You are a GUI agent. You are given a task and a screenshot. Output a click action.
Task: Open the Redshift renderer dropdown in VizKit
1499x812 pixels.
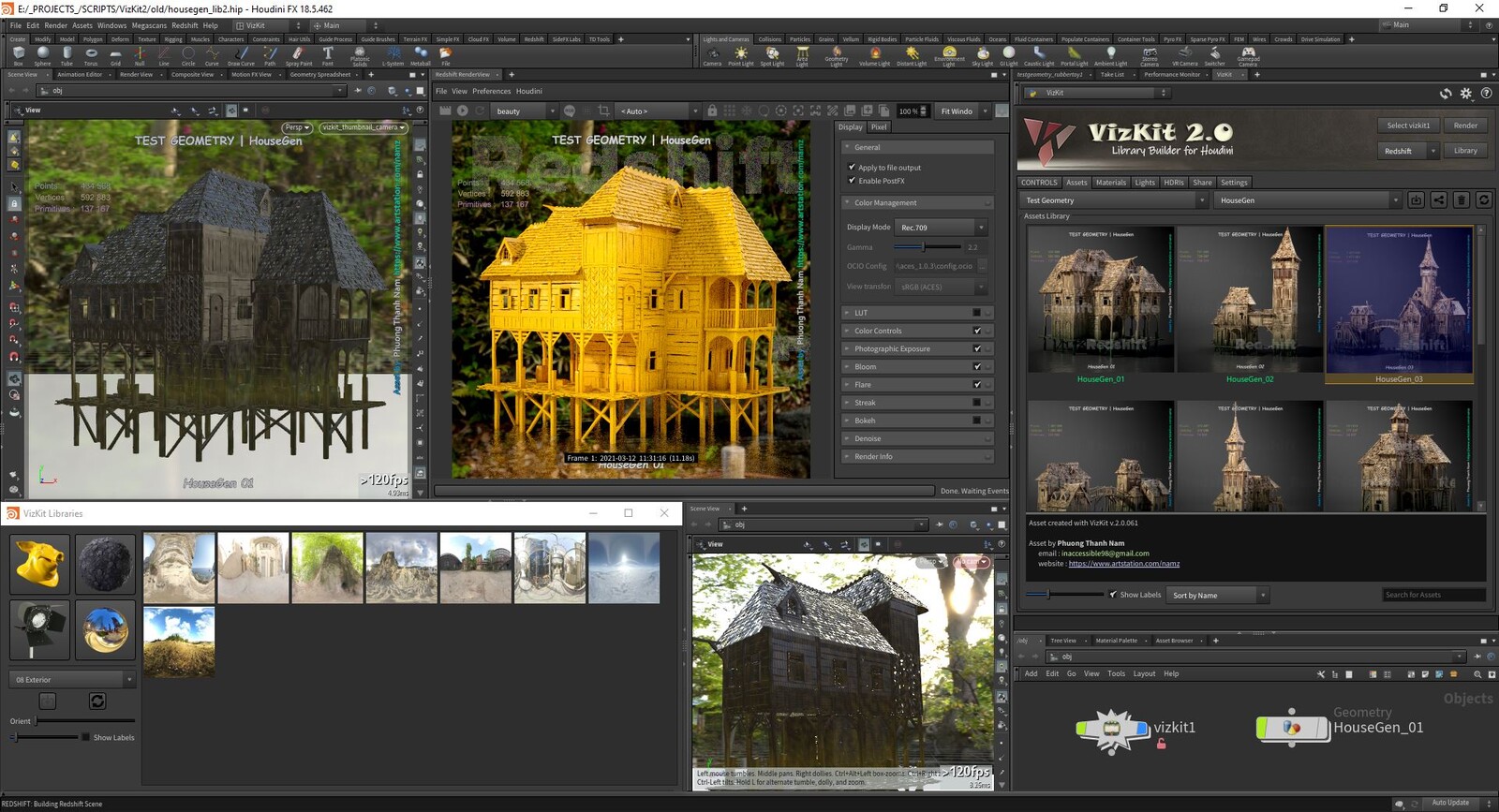tap(1408, 151)
